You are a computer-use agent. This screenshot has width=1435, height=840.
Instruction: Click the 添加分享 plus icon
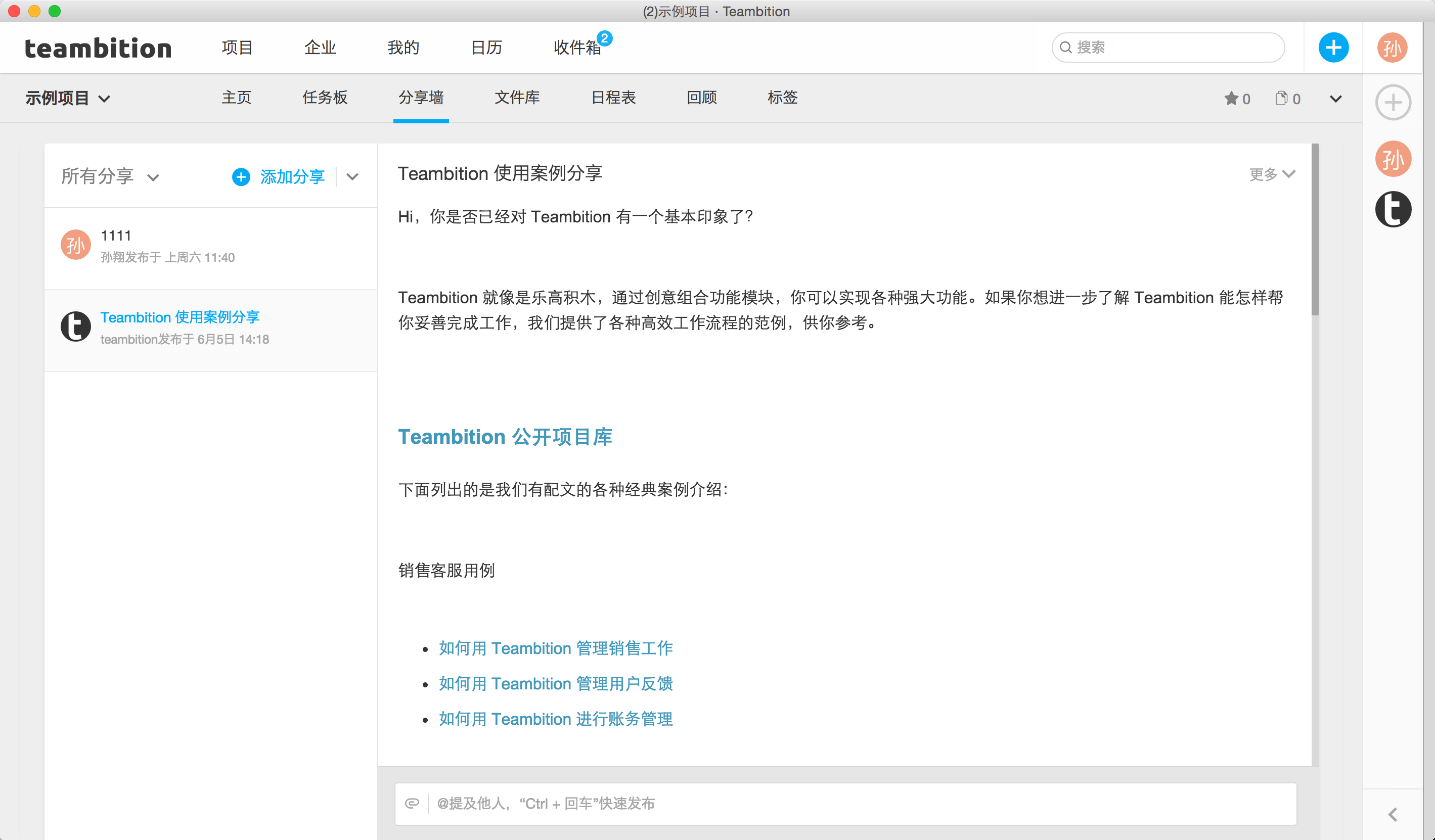pyautogui.click(x=241, y=177)
